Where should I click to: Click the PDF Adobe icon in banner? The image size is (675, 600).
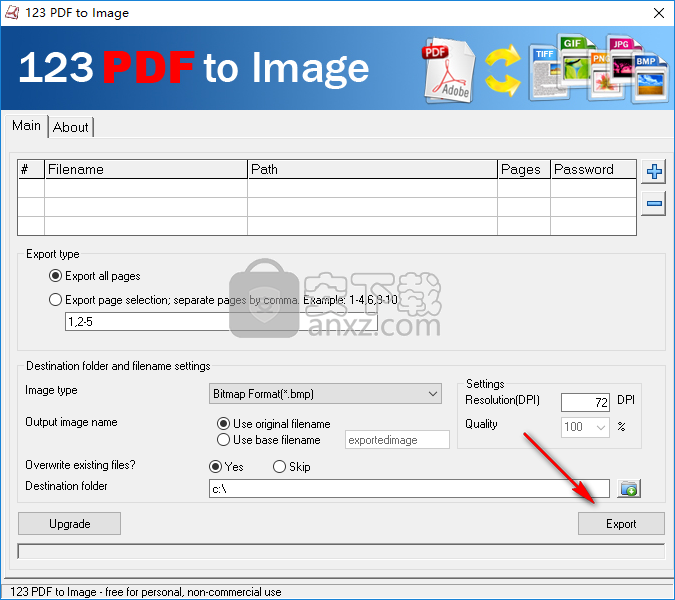(449, 71)
